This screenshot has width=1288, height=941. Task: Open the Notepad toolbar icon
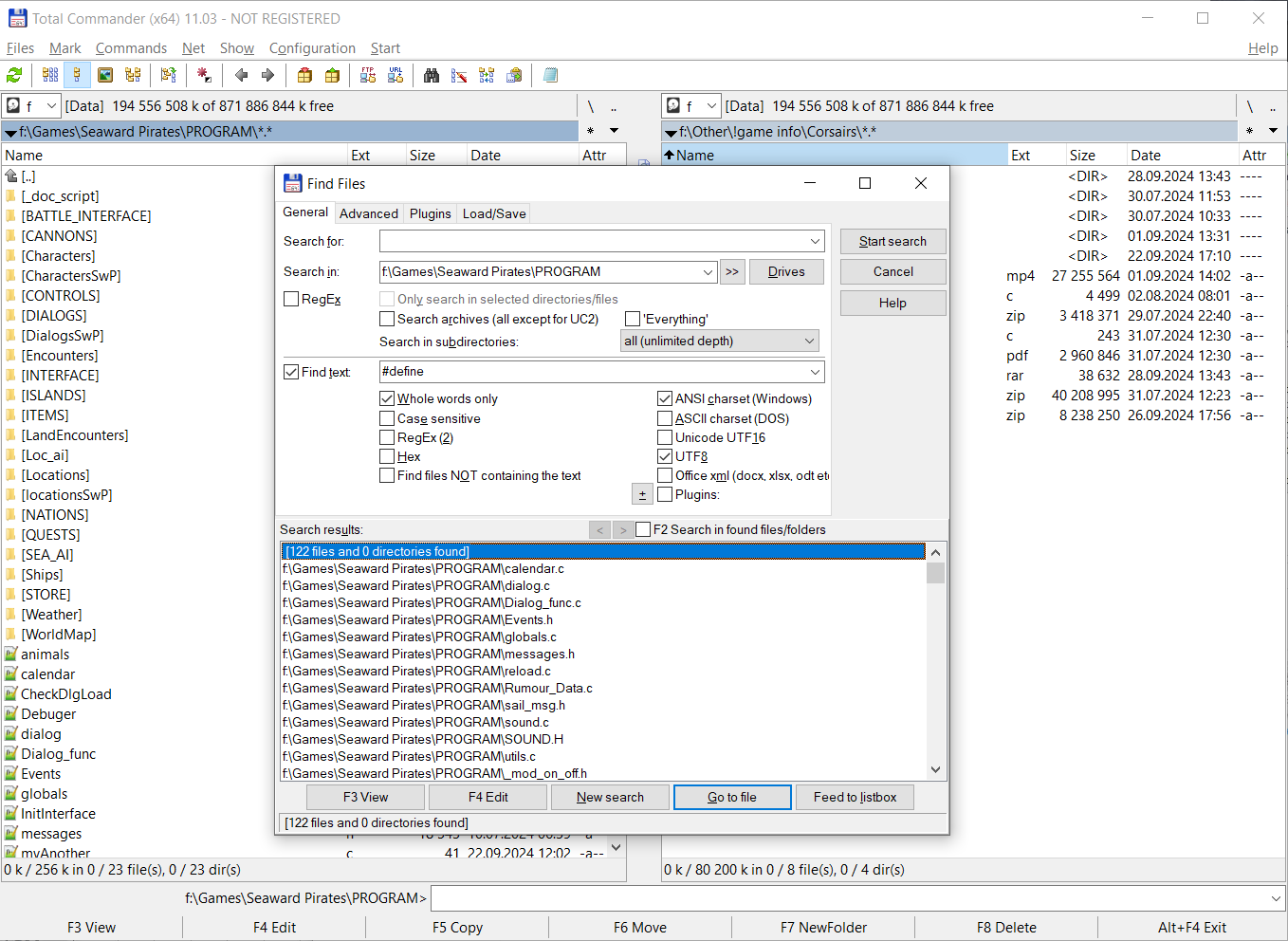pos(550,76)
